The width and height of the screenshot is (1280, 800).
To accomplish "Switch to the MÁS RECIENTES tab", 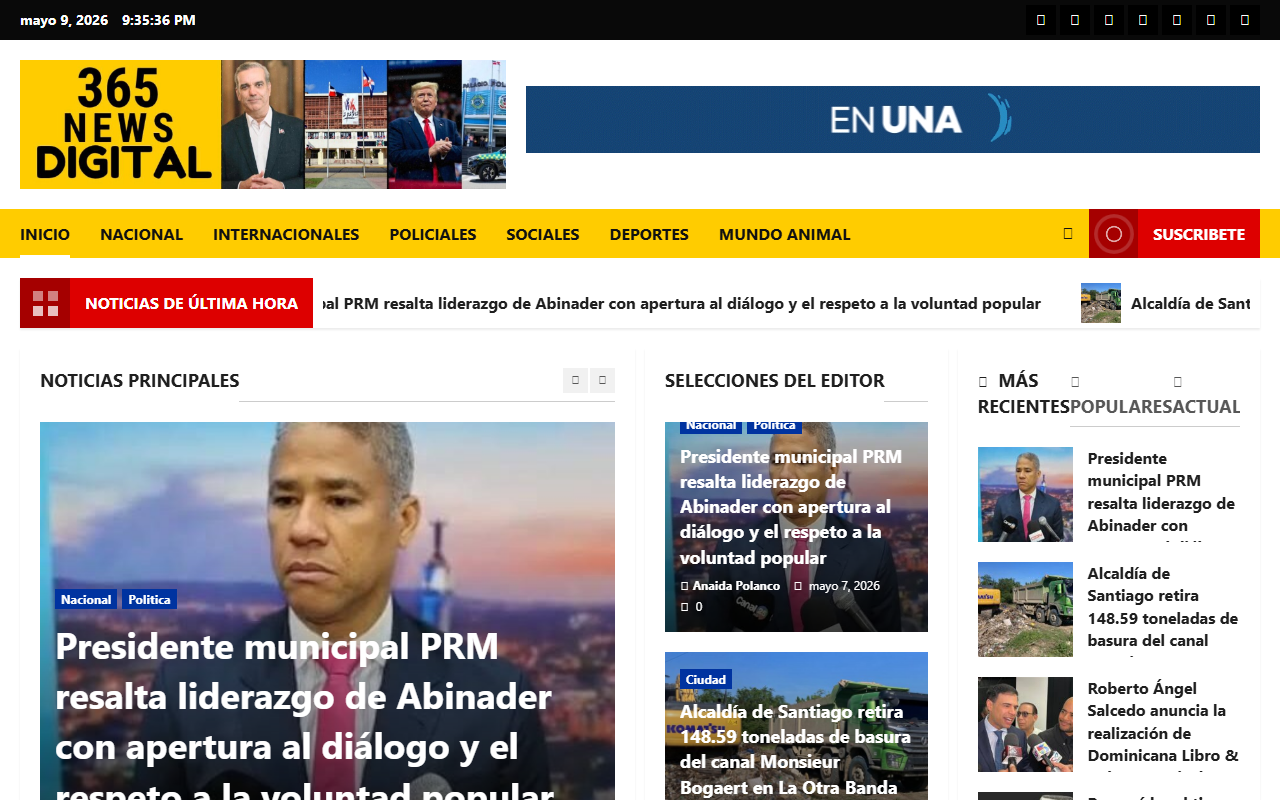I will pyautogui.click(x=1023, y=393).
